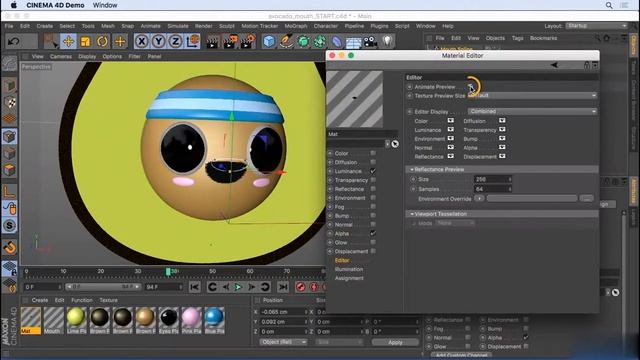640x360 pixels.
Task: Click the material preview thumbnail
Action: tap(355, 99)
